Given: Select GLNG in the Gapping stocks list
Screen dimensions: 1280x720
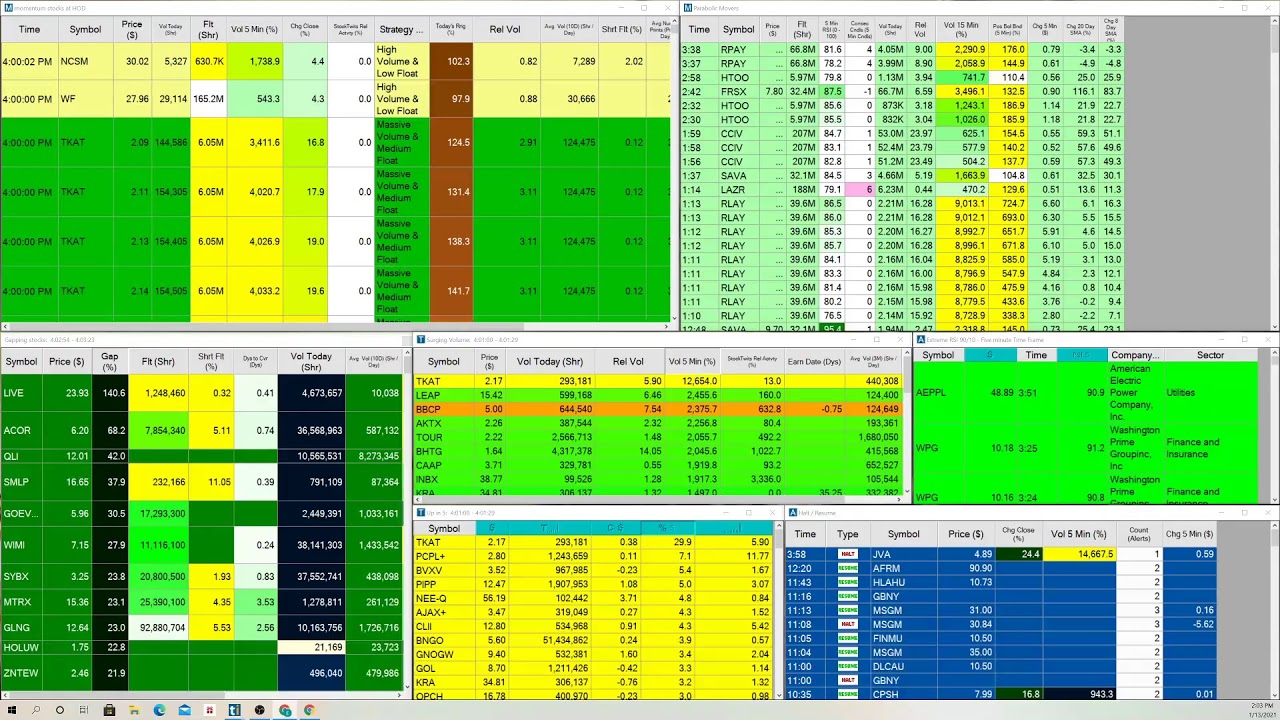Looking at the screenshot, I should click(x=17, y=628).
